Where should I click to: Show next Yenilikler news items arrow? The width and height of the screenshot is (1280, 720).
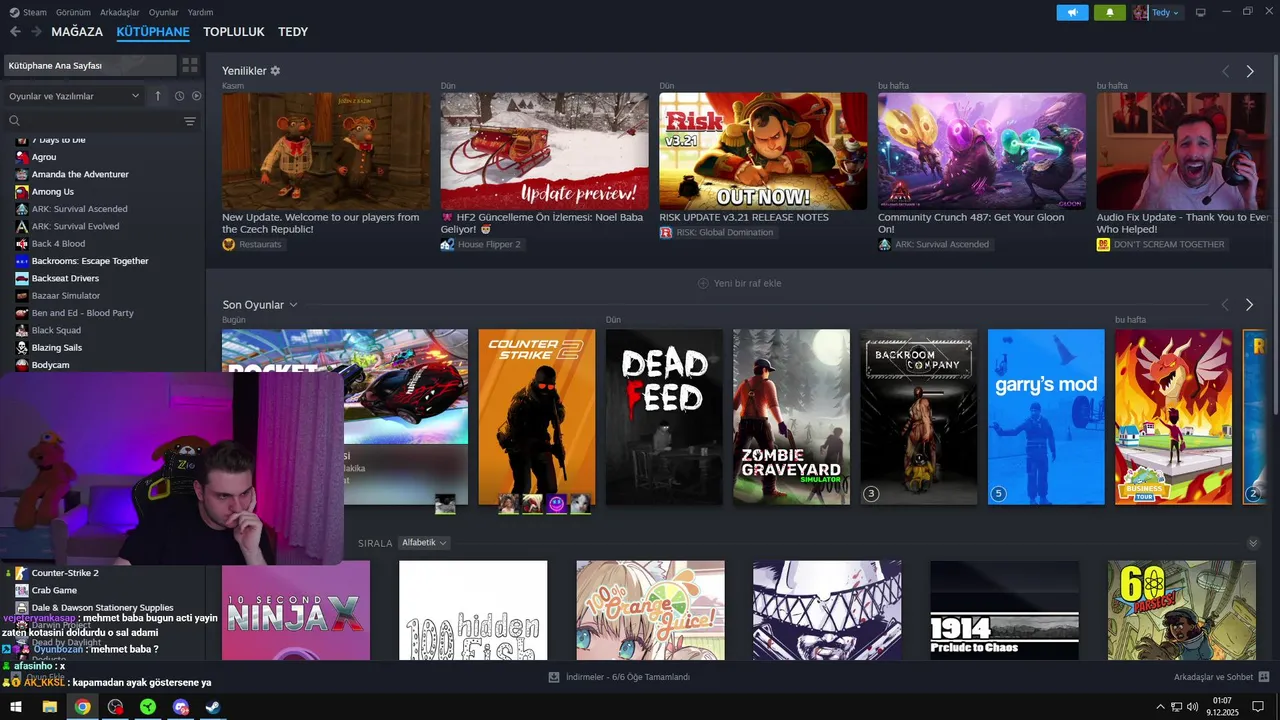(1249, 71)
